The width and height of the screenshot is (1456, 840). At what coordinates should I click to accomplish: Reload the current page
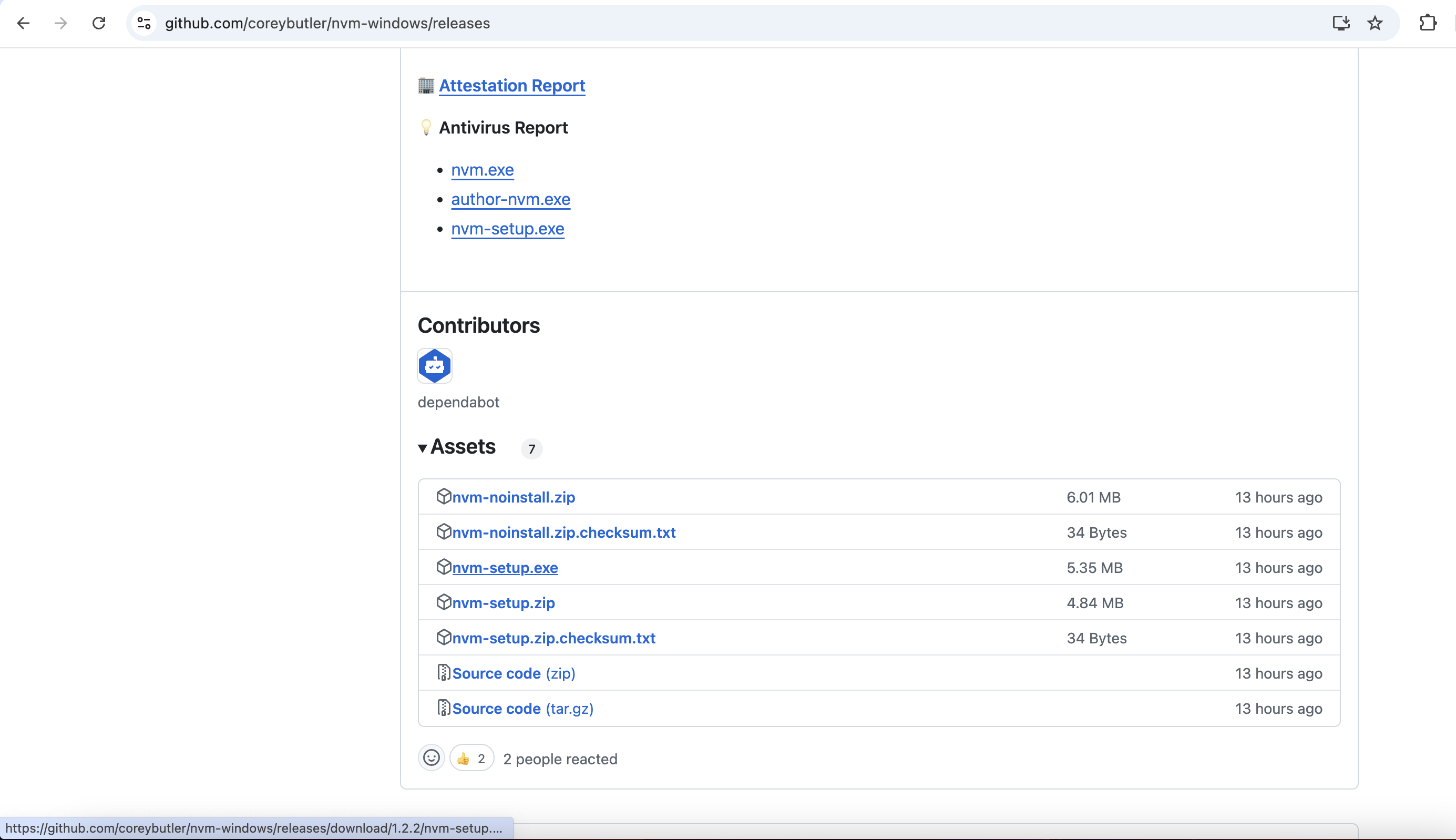point(99,23)
